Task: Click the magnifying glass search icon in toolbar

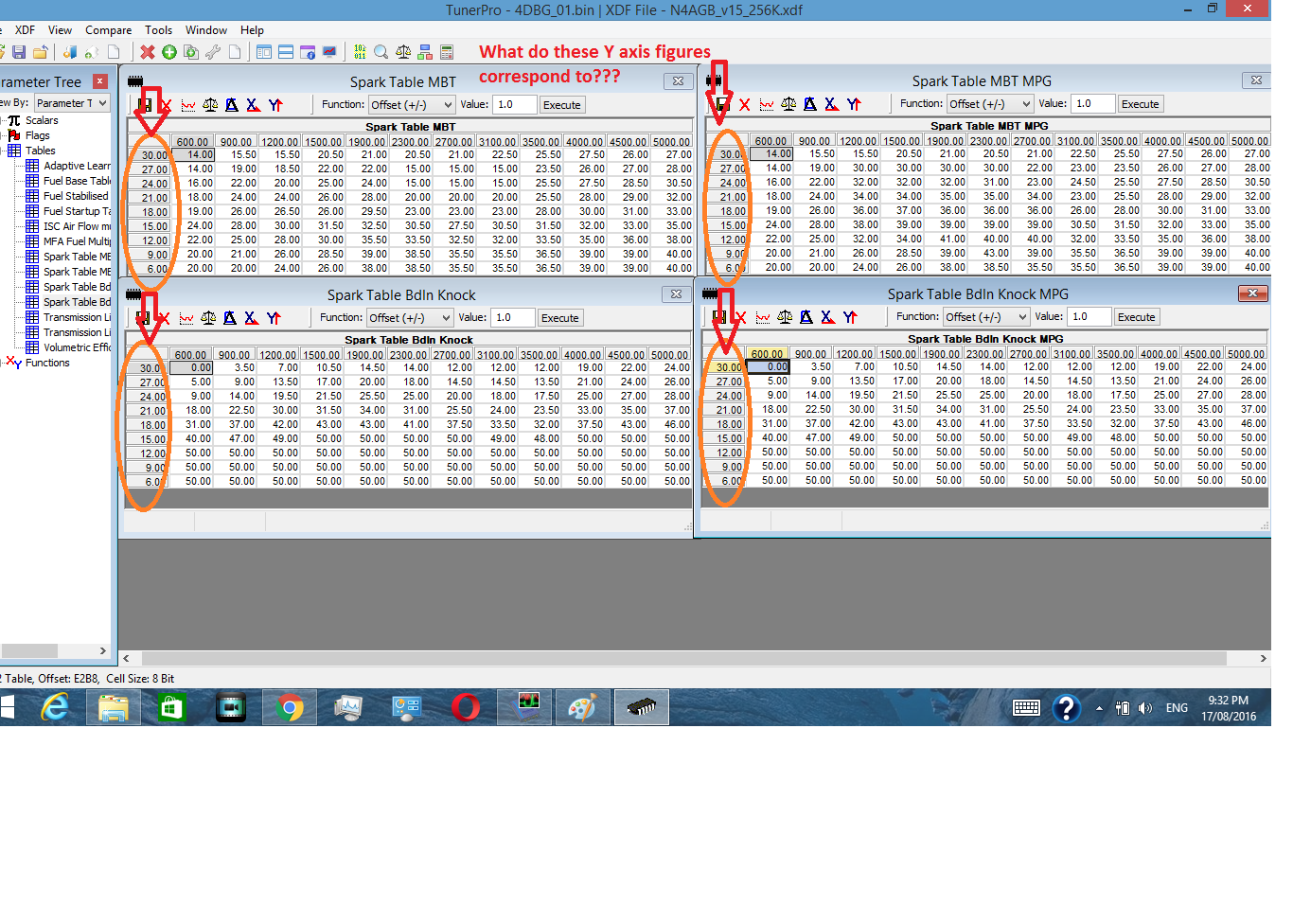Action: [381, 52]
